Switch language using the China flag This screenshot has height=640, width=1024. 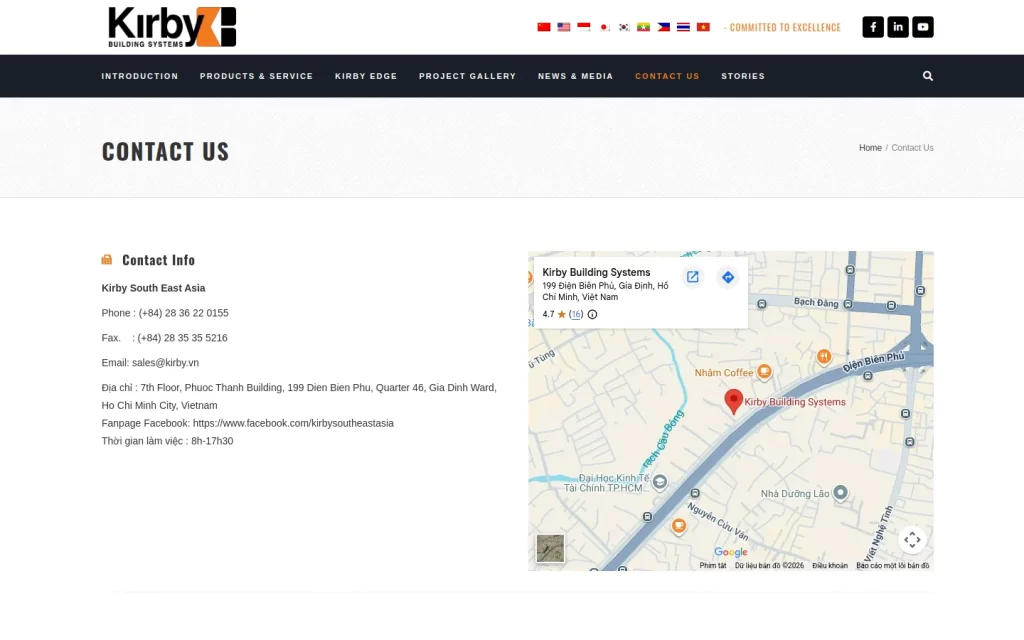pyautogui.click(x=544, y=27)
